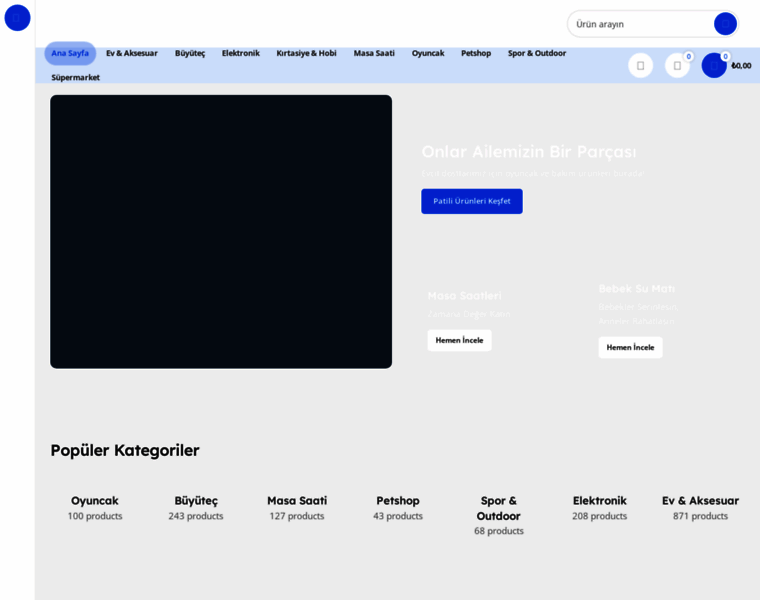Go to Elektronik in the navigation bar
The width and height of the screenshot is (760, 600).
[x=240, y=53]
